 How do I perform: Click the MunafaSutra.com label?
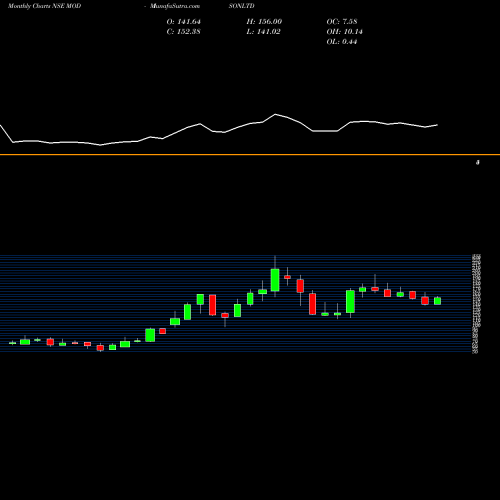175,6
